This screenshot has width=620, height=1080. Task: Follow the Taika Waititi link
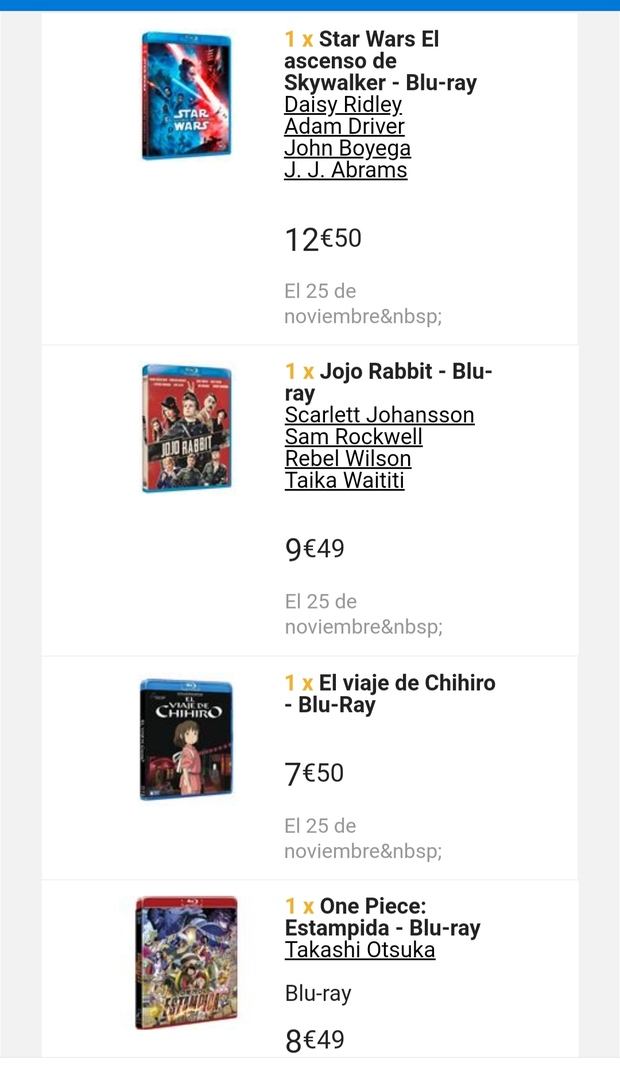346,481
